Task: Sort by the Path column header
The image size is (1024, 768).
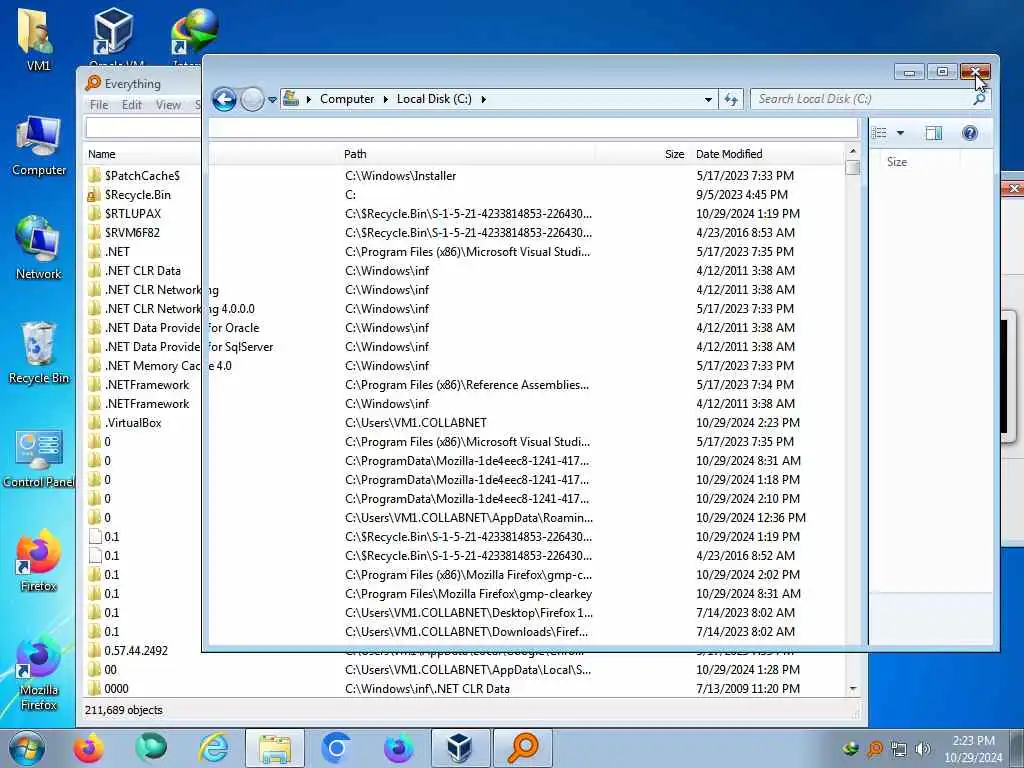Action: (x=355, y=154)
